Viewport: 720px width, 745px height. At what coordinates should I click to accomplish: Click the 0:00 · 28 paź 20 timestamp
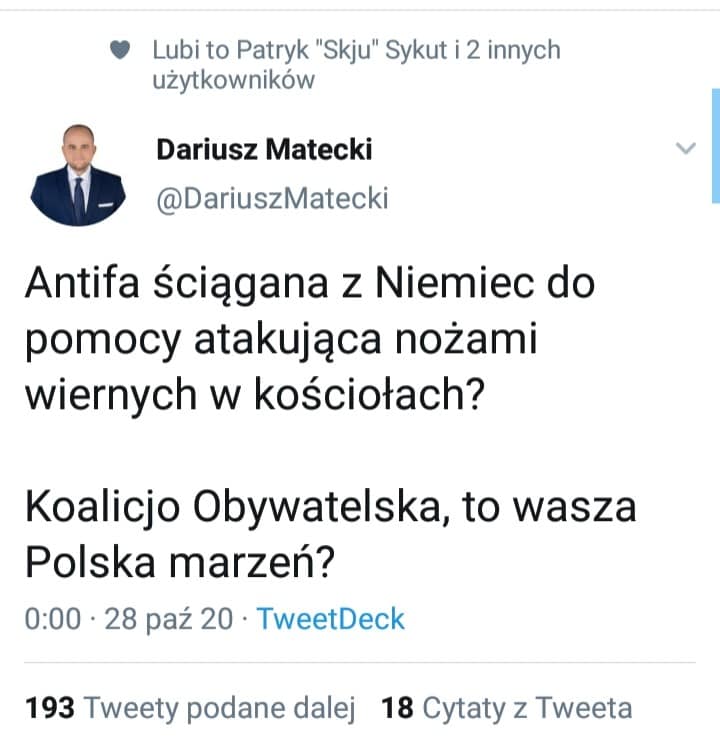point(129,619)
